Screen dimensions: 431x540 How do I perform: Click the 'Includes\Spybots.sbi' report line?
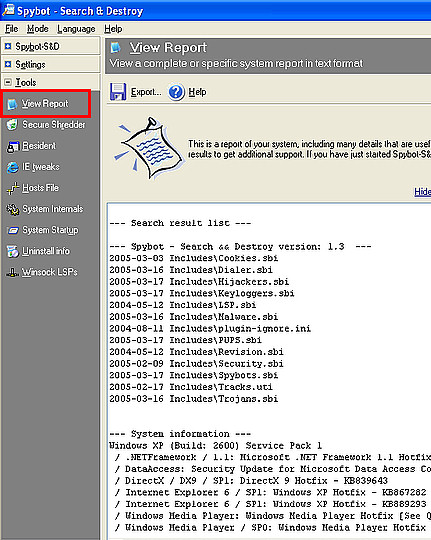(x=194, y=375)
